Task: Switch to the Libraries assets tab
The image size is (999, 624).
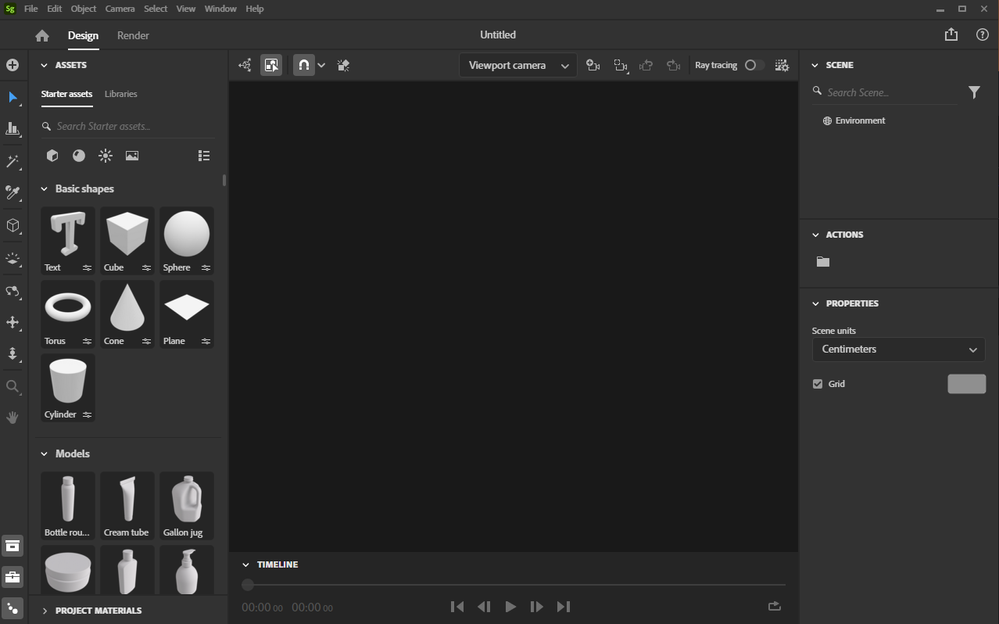Action: pos(120,93)
